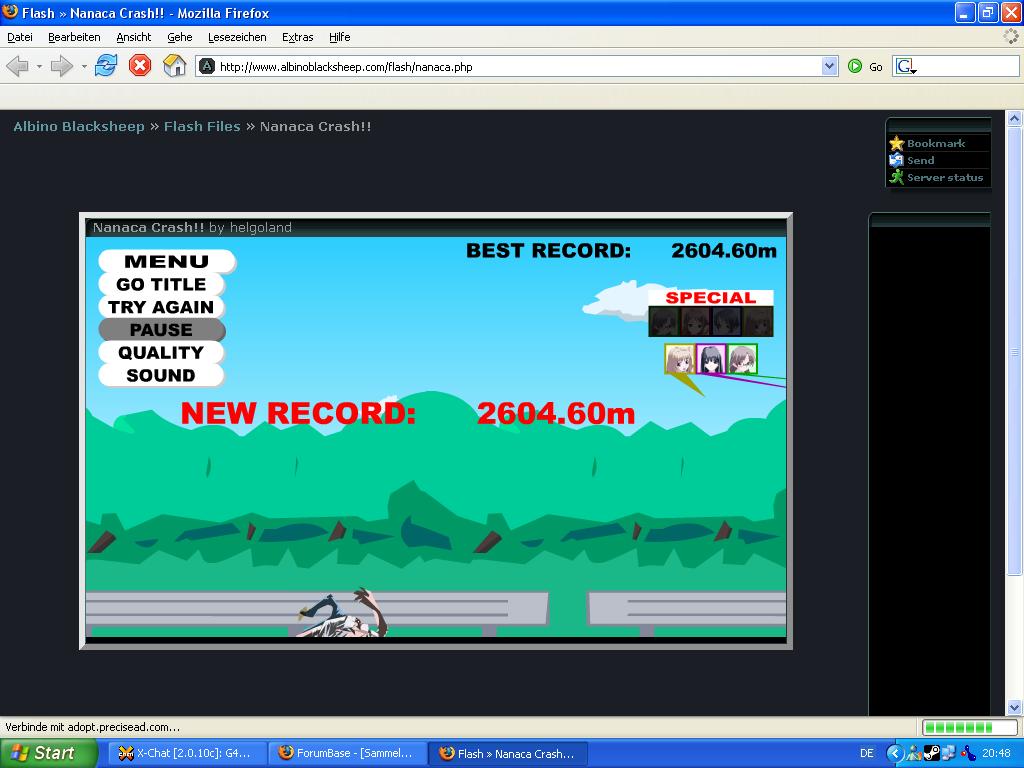Open the Datei menu
Screen dimensions: 1024x768
[20, 37]
